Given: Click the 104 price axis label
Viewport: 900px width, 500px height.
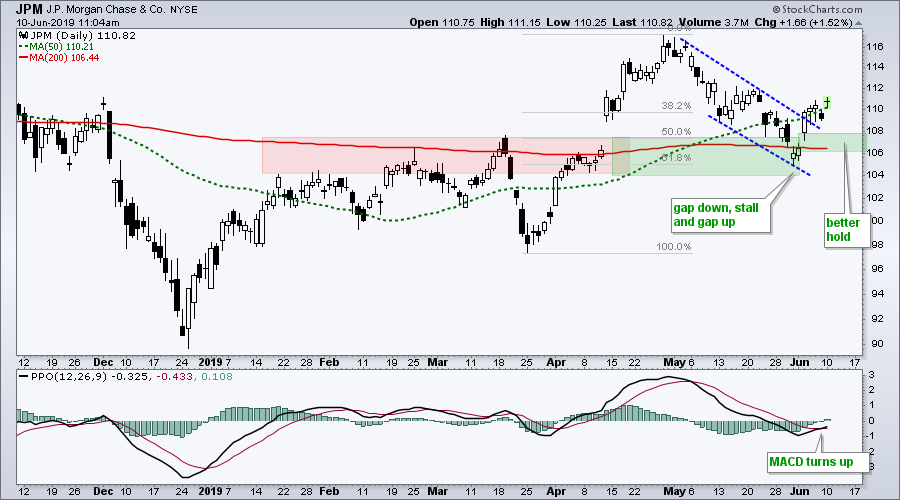Looking at the screenshot, I should [x=875, y=175].
